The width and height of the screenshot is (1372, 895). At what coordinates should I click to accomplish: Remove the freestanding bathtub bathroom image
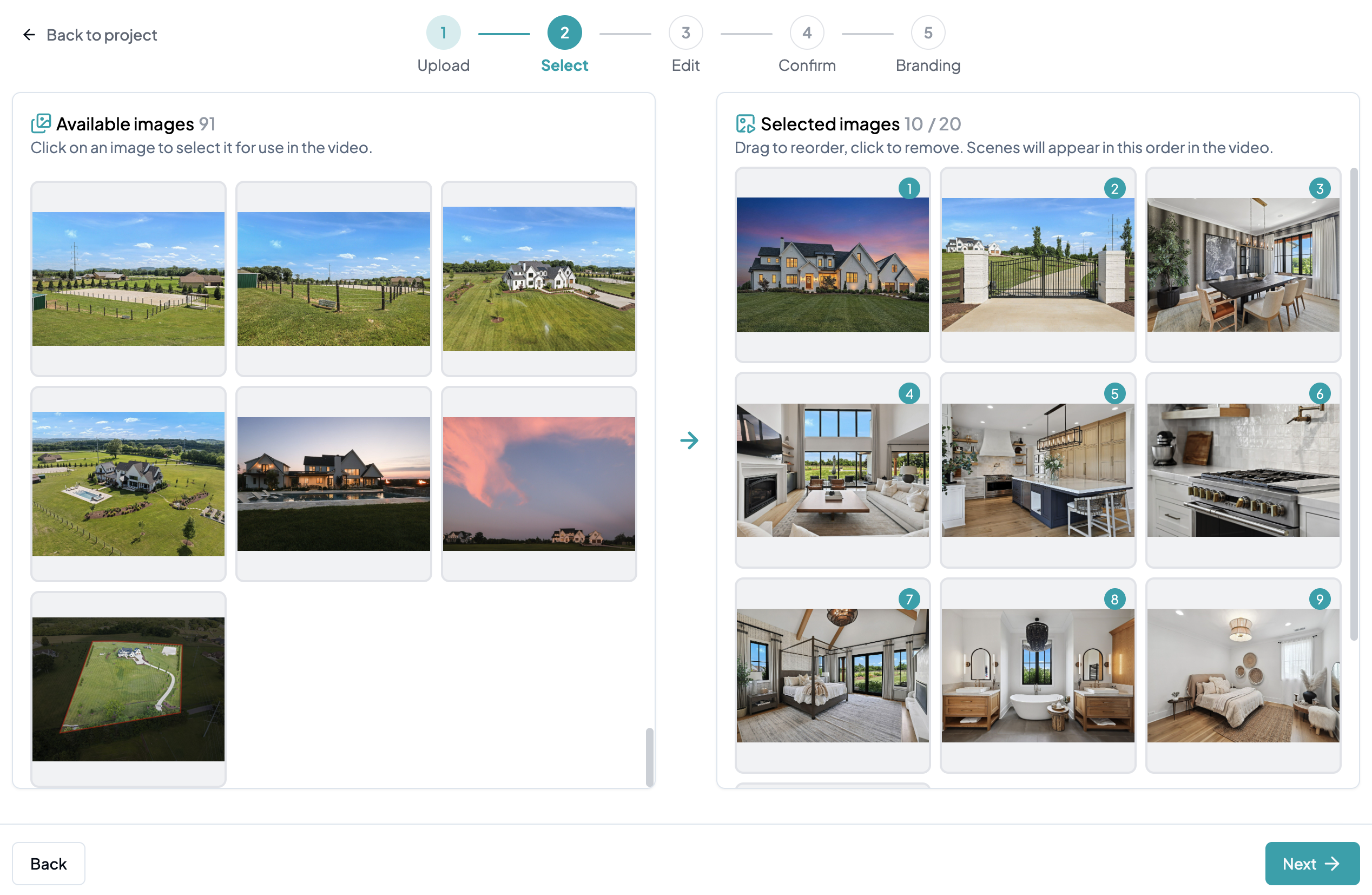point(1037,675)
